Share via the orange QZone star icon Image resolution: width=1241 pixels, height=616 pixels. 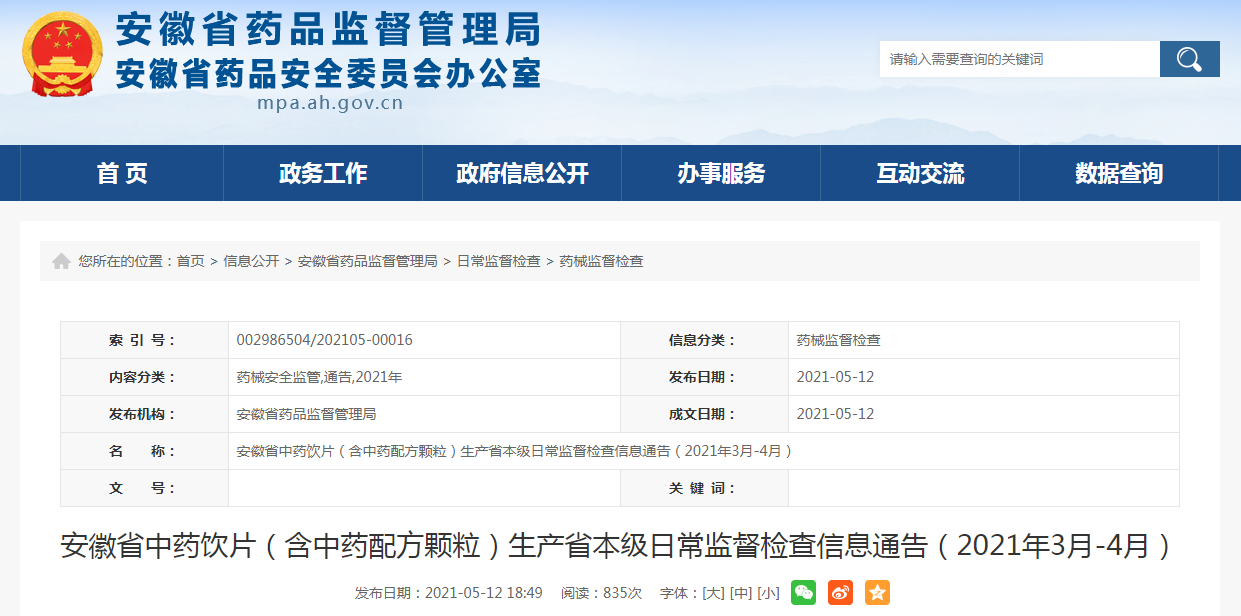click(x=876, y=593)
